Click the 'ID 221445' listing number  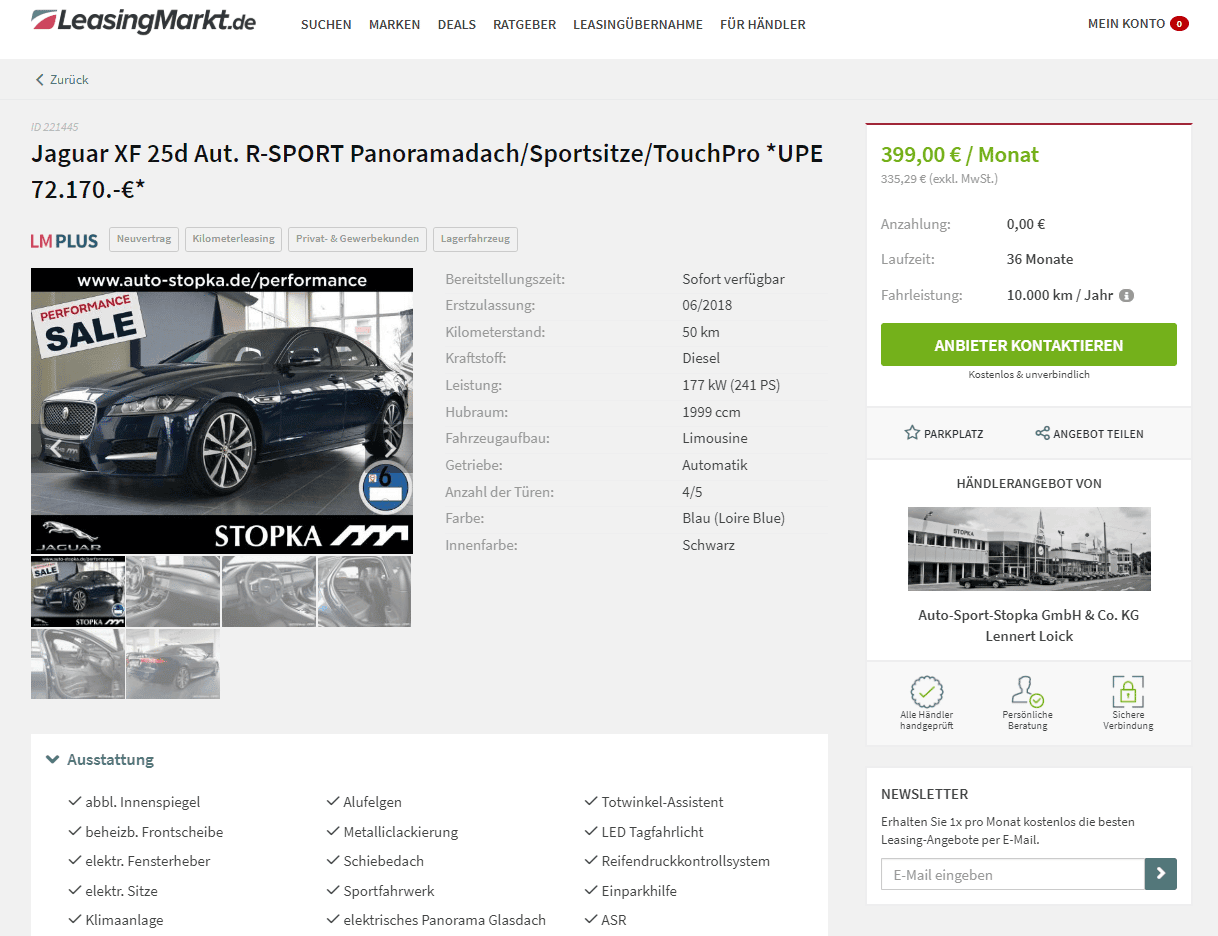(x=55, y=127)
